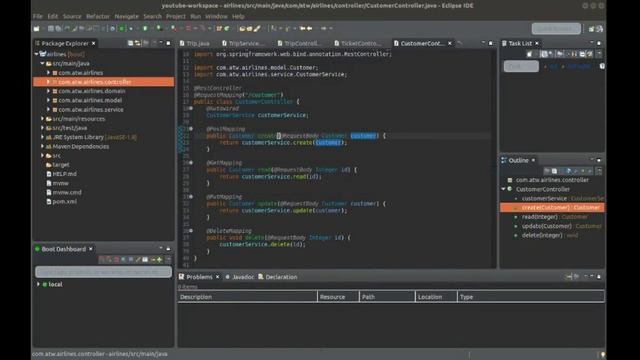The height and width of the screenshot is (360, 640).
Task: Collapse CustomerController in Outline
Action: (503, 189)
